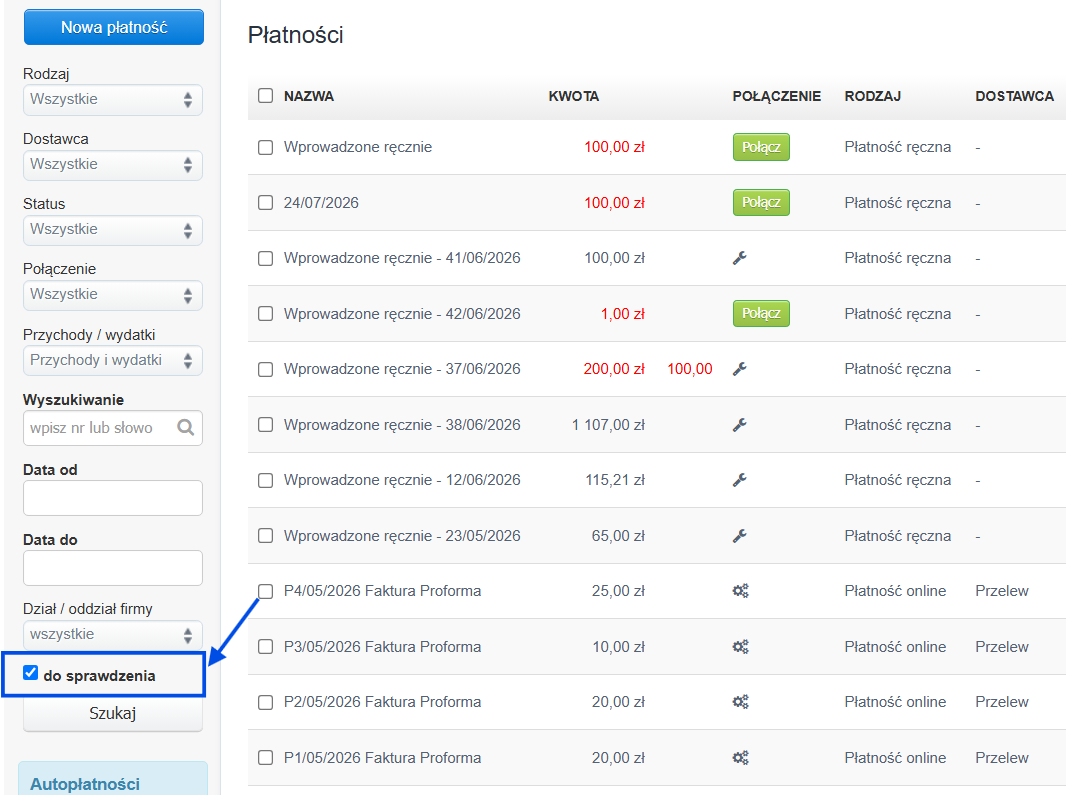Click the amount '65,00 zł'
Image resolution: width=1066 pixels, height=795 pixels.
pyautogui.click(x=618, y=536)
